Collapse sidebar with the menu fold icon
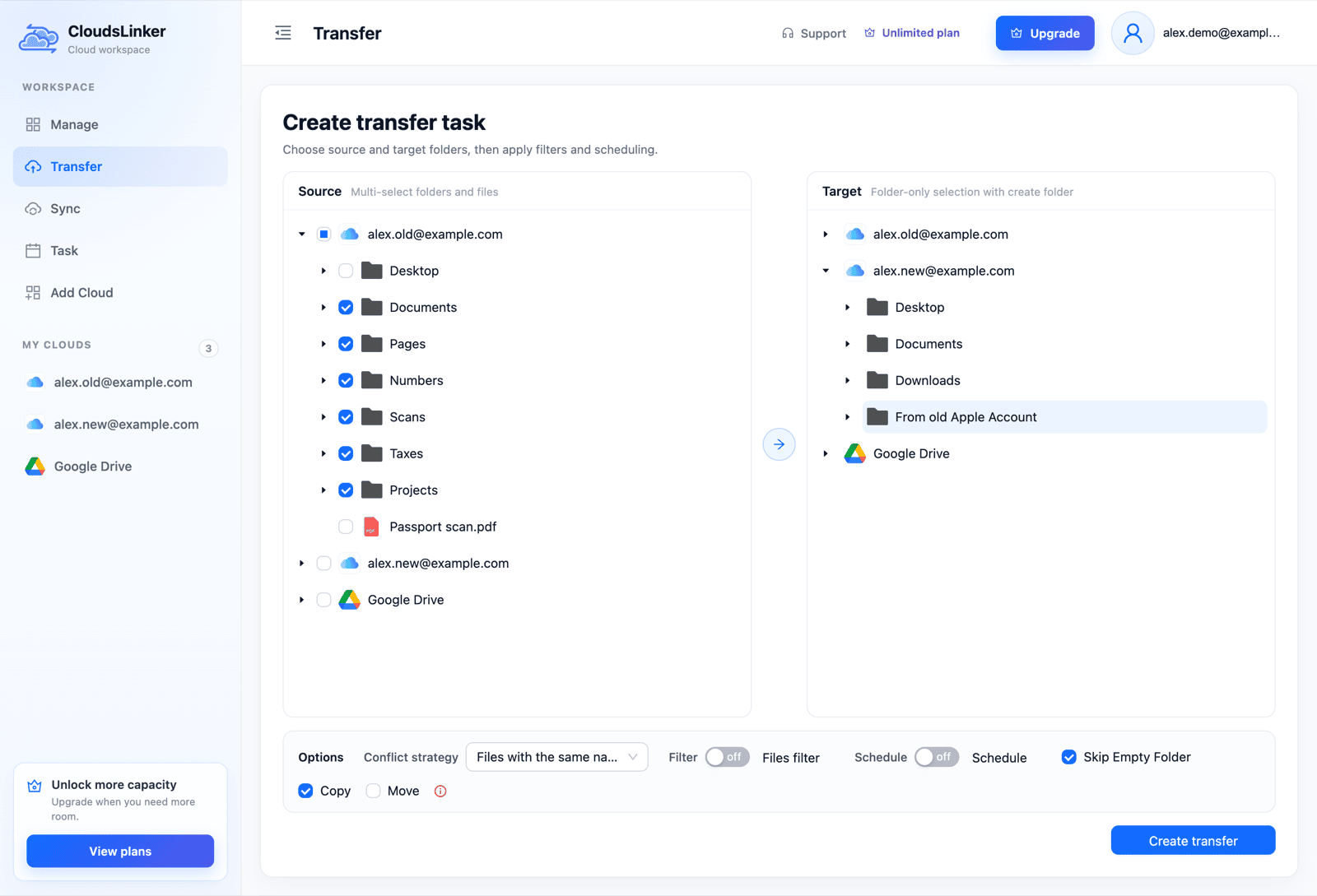 [x=283, y=33]
